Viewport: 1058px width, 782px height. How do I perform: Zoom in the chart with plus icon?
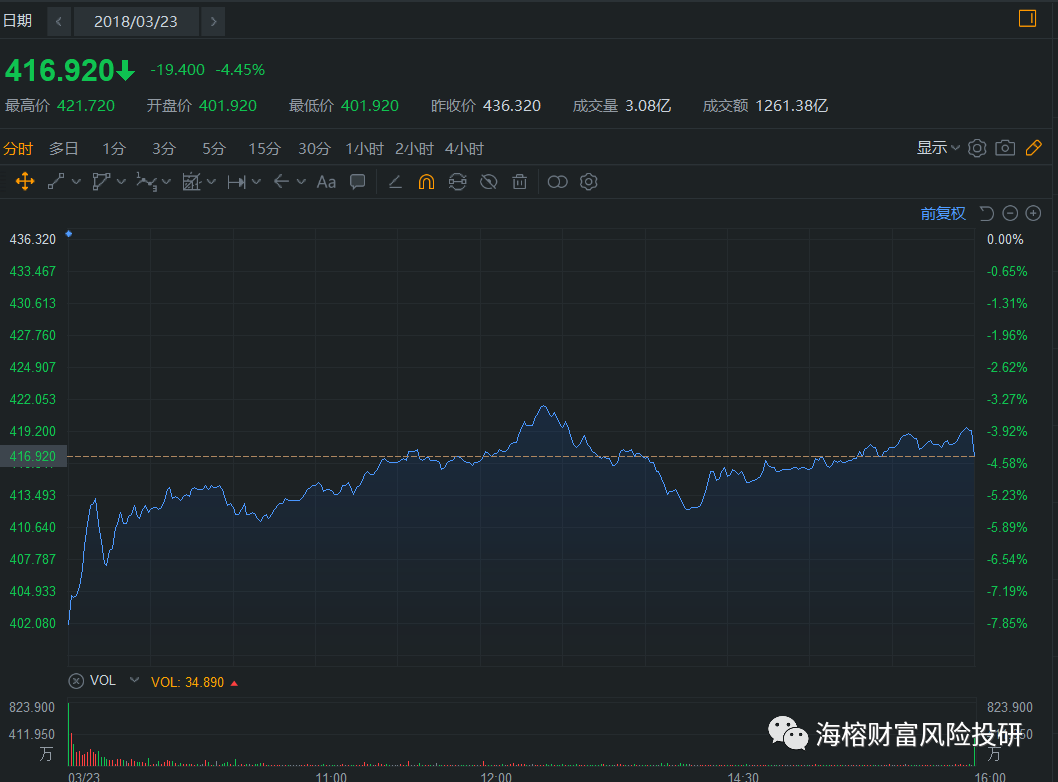[x=1033, y=213]
